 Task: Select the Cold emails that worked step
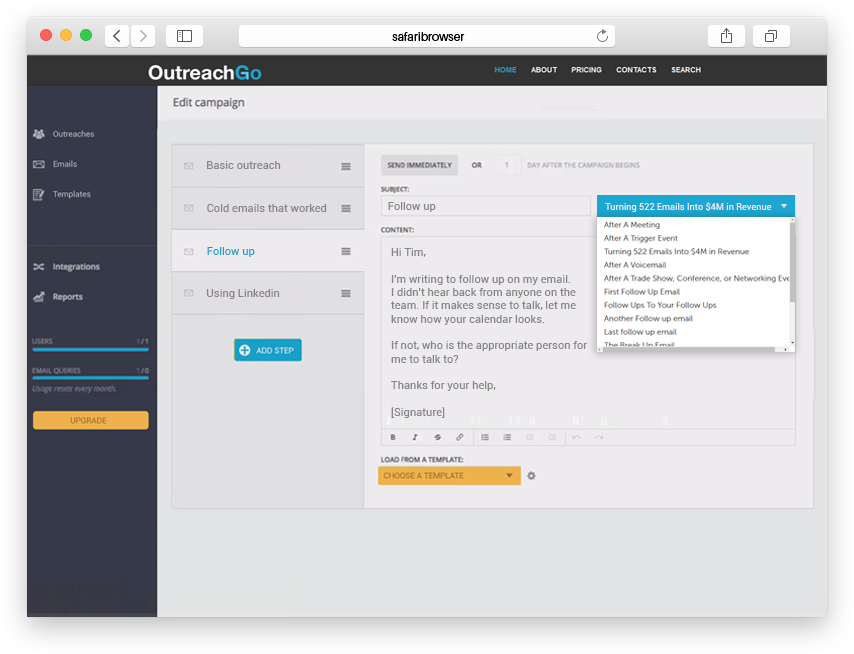268,209
